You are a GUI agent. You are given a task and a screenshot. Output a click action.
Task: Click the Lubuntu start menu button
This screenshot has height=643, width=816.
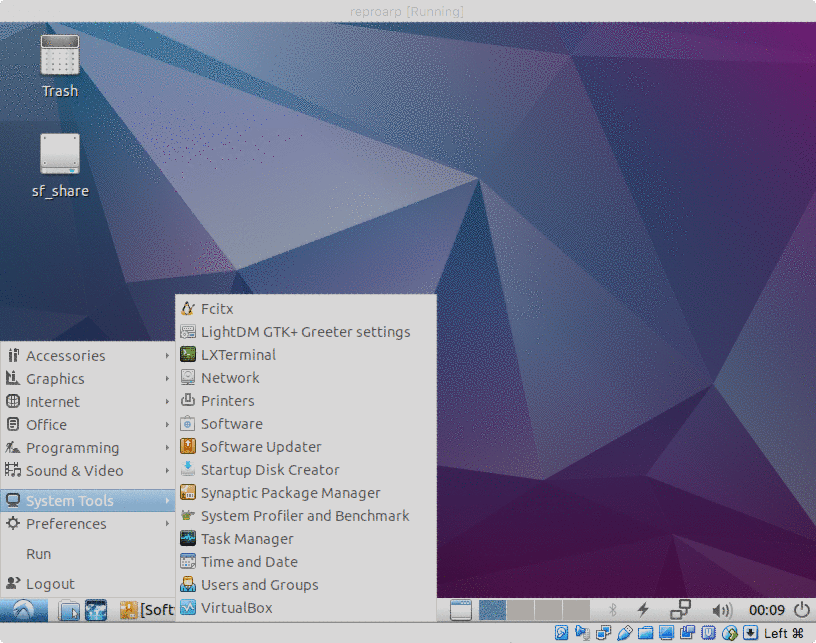[24, 610]
